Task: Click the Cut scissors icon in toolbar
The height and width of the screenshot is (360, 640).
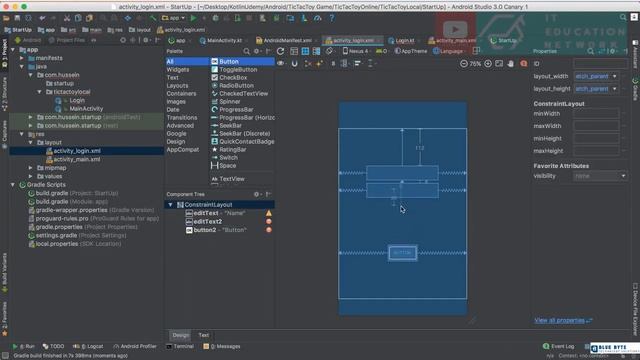Action: tap(67, 18)
